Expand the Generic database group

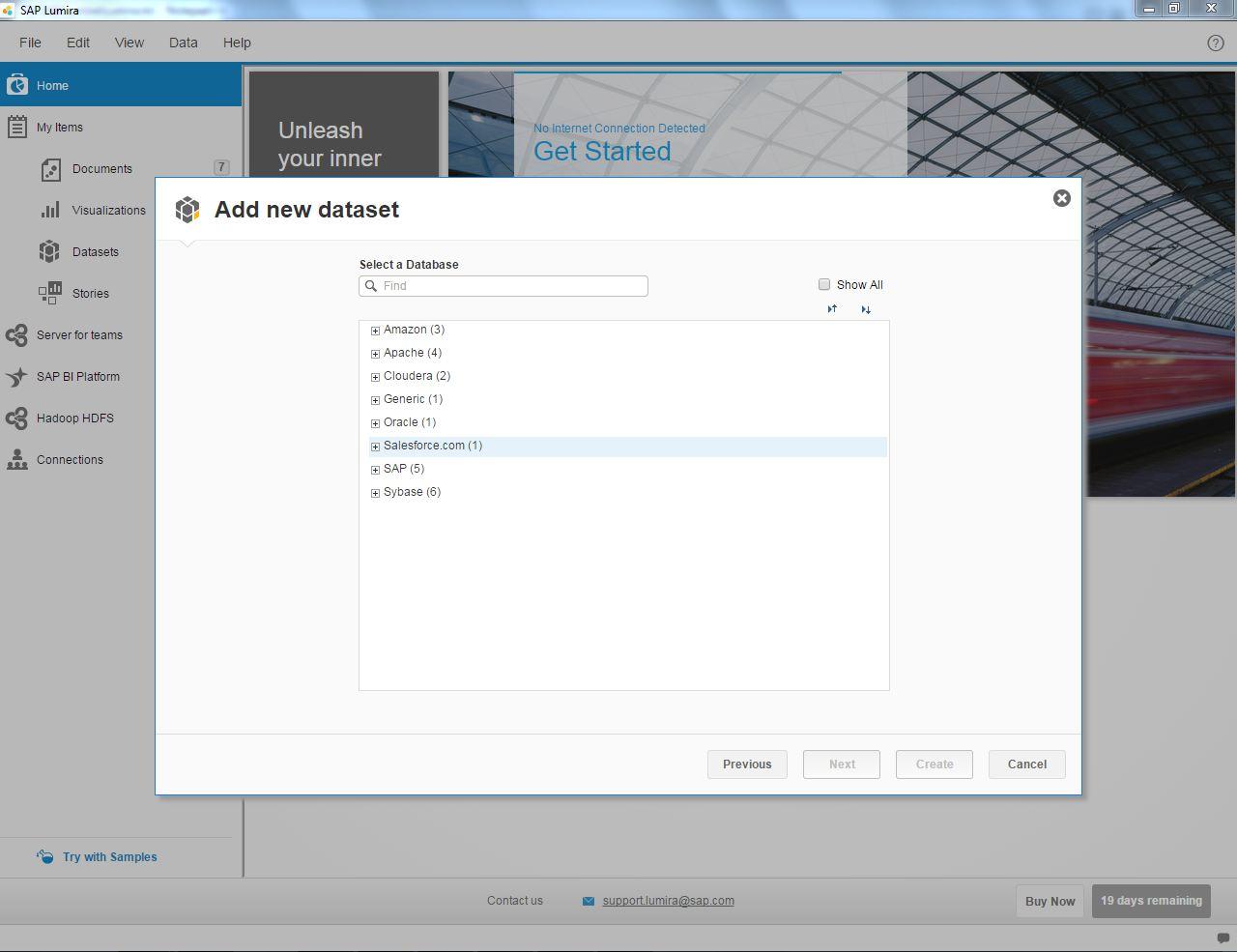(x=375, y=400)
